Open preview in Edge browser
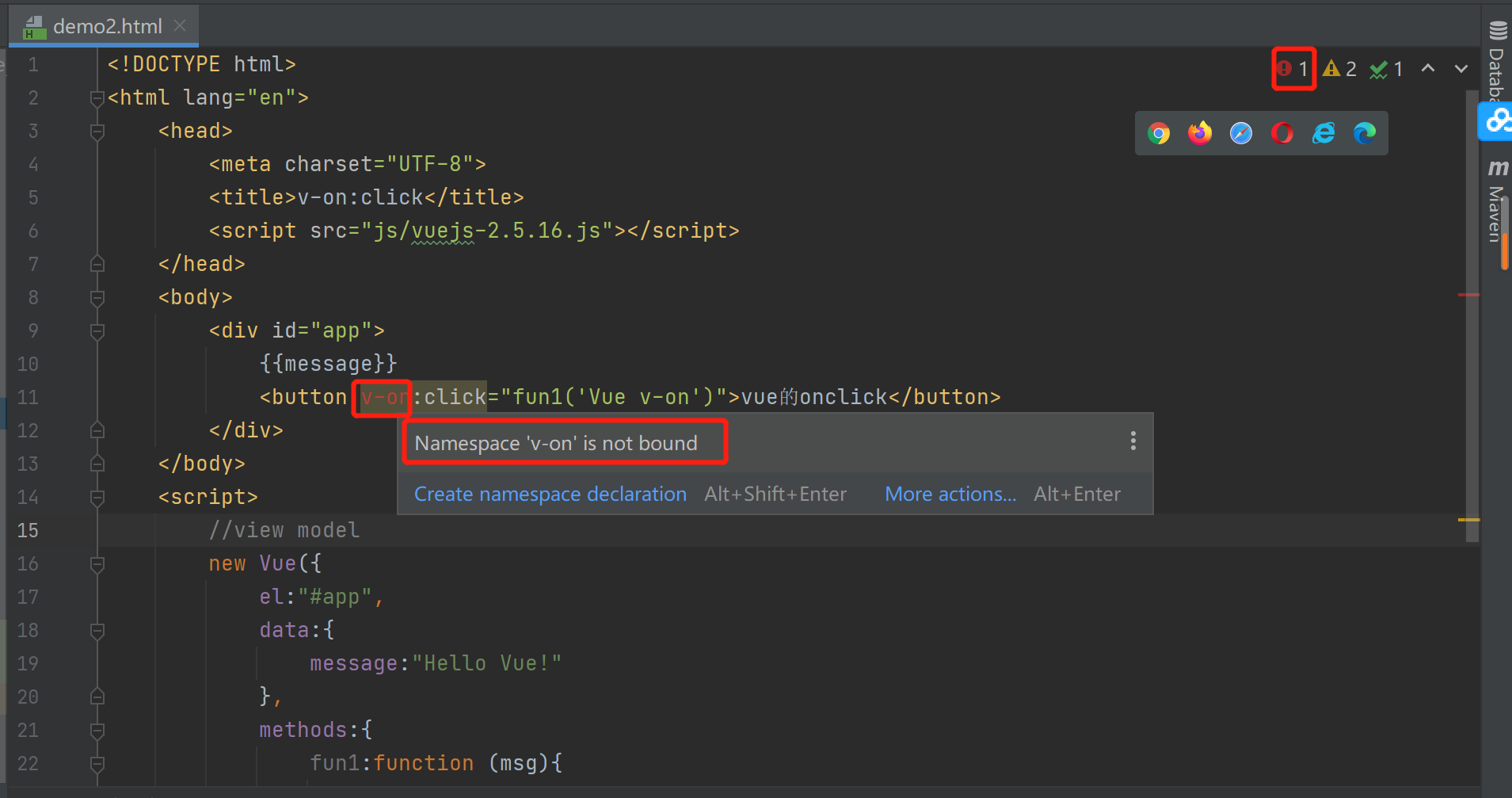 point(1365,133)
